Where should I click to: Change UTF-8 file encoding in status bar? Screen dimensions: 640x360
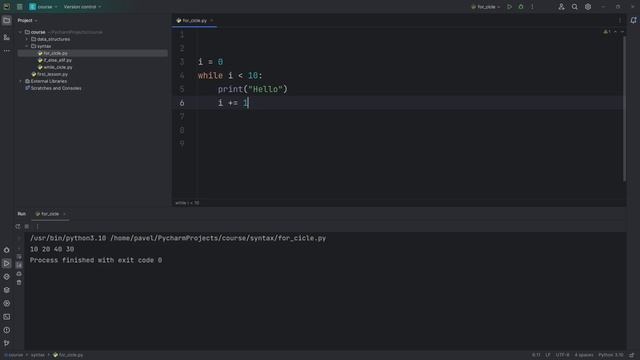pyautogui.click(x=562, y=355)
